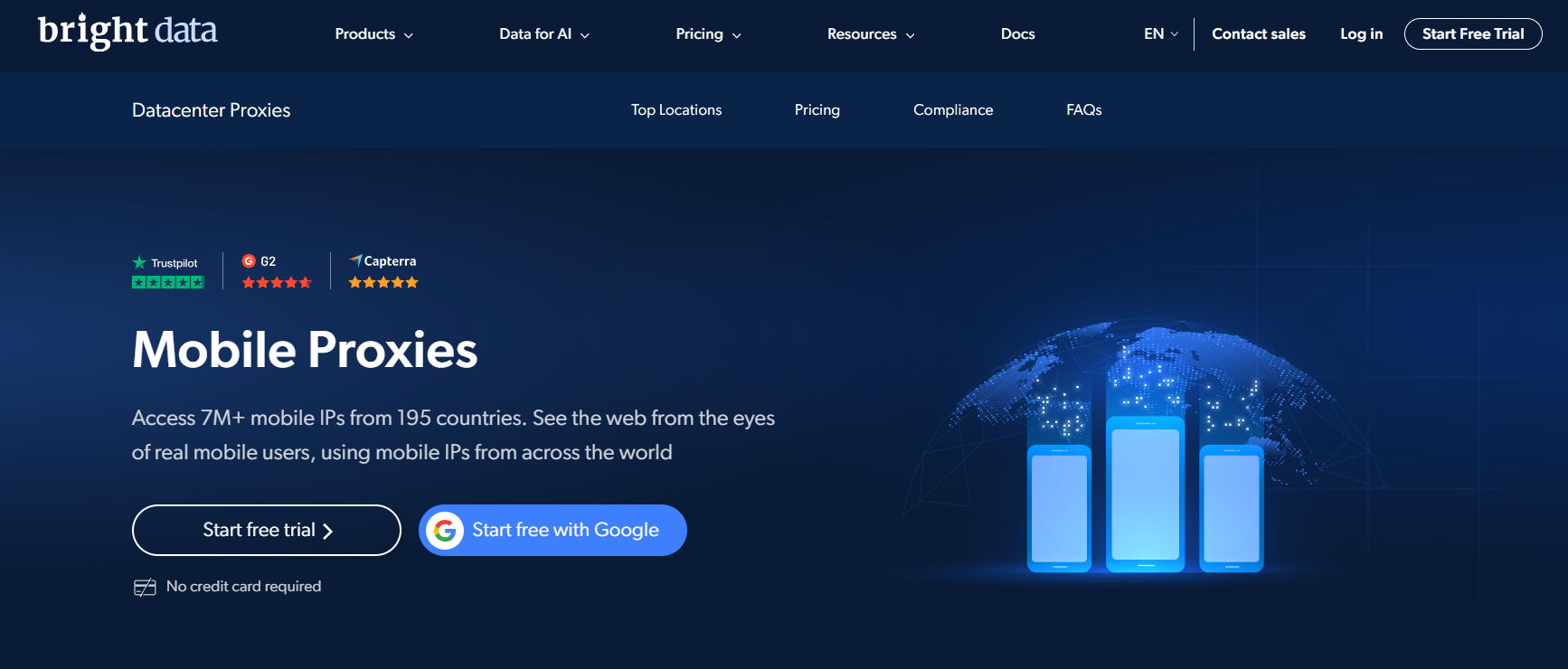Open the Pricing dropdown in the top navigation

(x=709, y=34)
